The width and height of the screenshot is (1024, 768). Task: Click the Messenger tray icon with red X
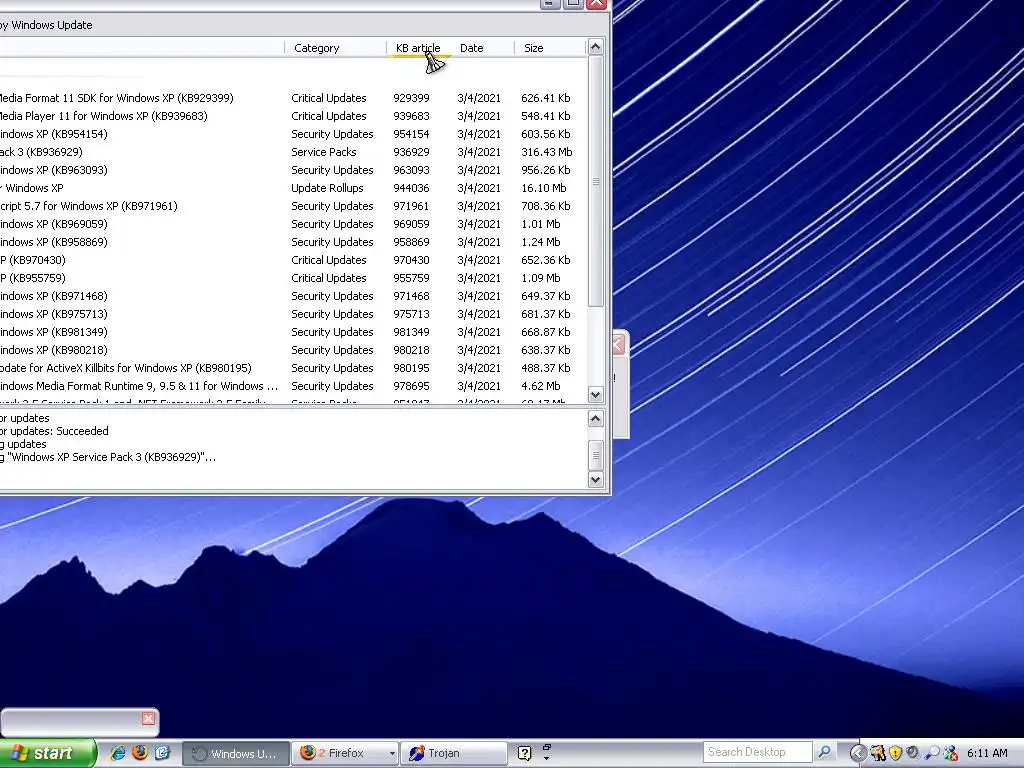tap(951, 753)
